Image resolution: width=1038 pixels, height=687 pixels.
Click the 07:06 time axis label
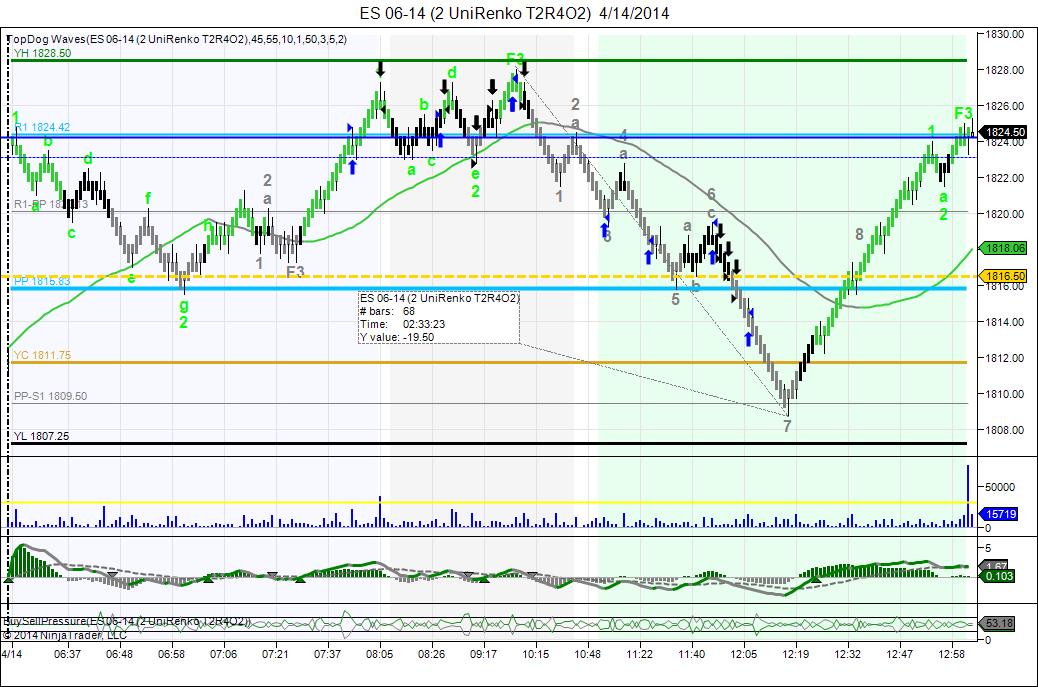point(223,654)
